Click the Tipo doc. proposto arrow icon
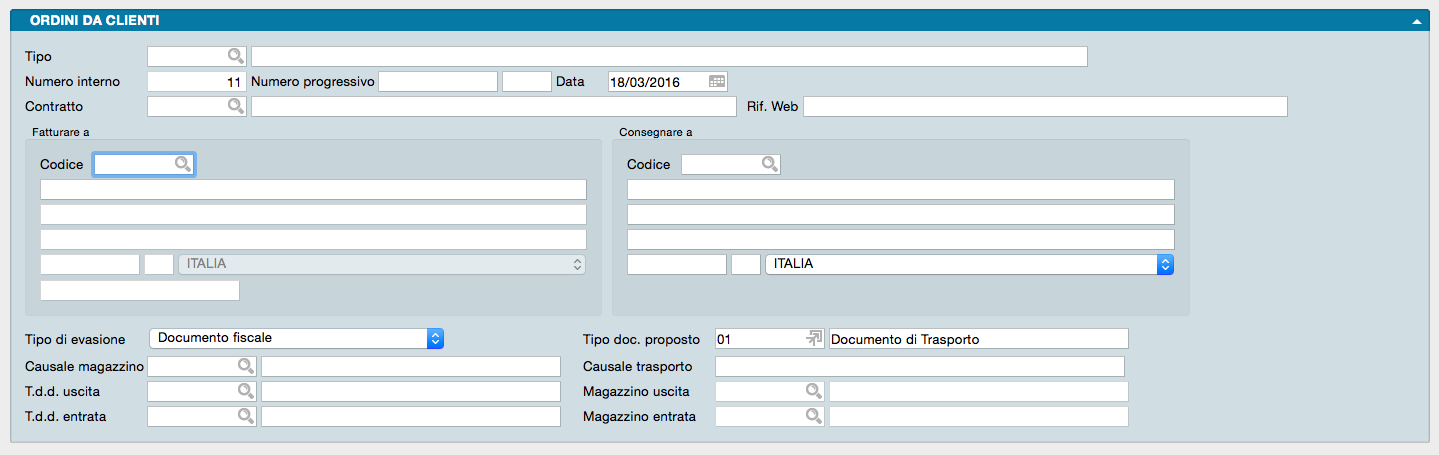The width and height of the screenshot is (1439, 455). tap(813, 339)
